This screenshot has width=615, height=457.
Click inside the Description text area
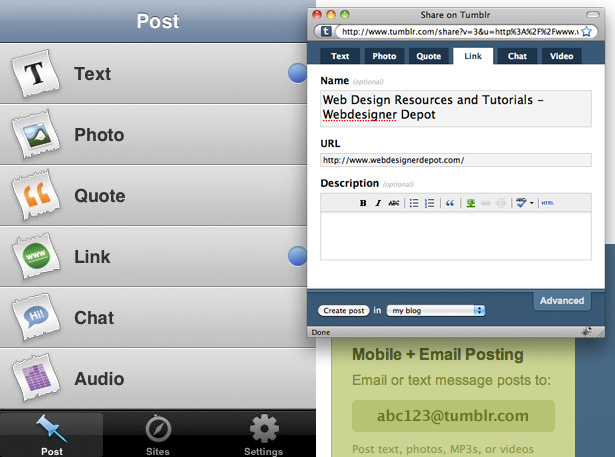pyautogui.click(x=456, y=236)
